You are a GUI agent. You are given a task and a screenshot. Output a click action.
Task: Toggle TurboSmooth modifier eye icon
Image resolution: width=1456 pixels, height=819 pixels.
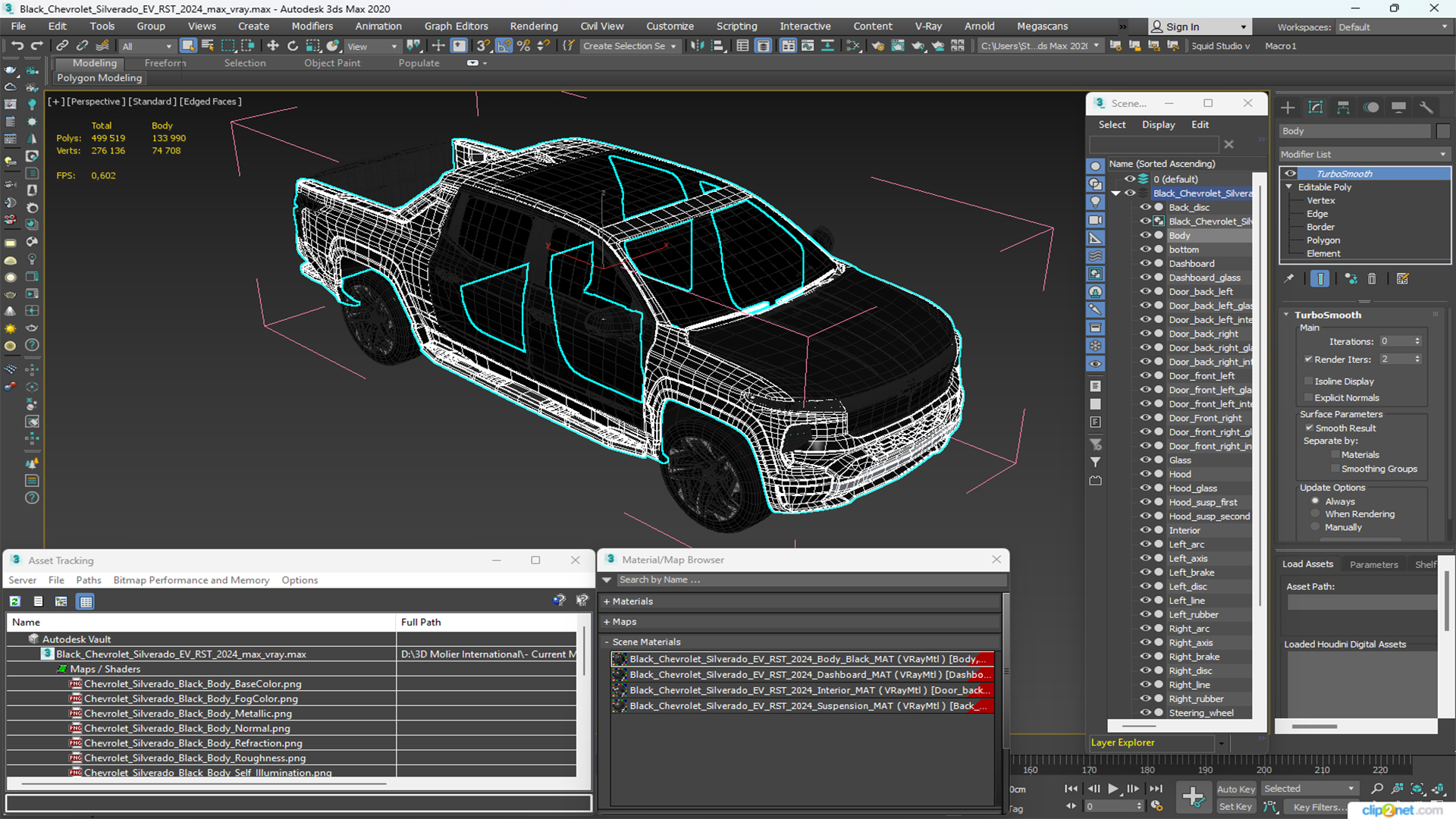[x=1290, y=174]
